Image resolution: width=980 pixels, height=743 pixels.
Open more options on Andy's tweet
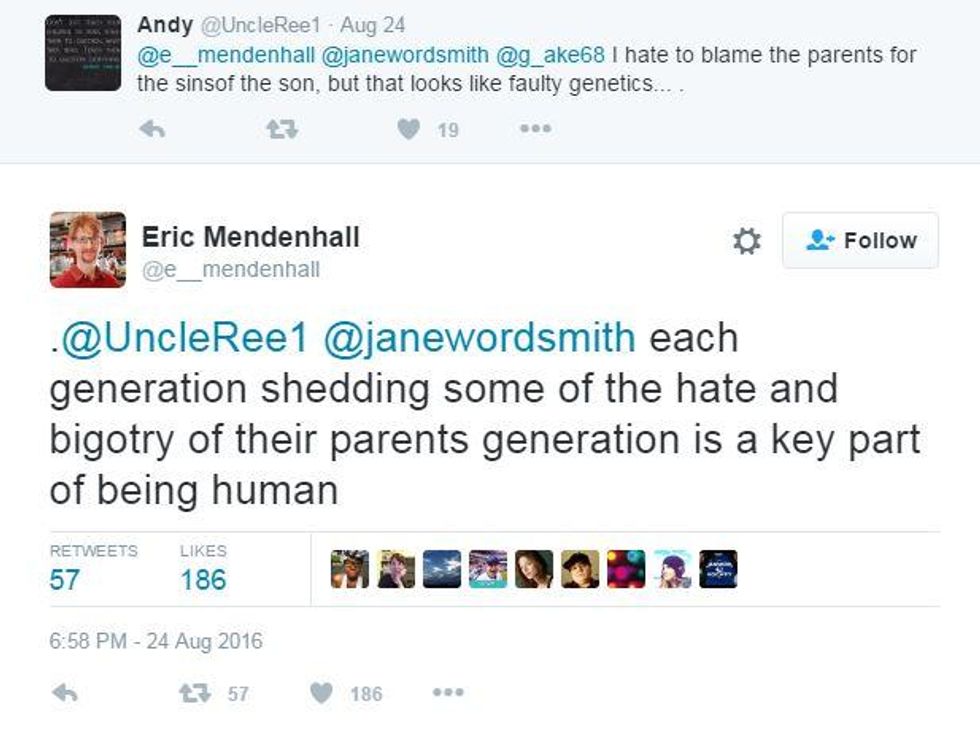(x=536, y=129)
